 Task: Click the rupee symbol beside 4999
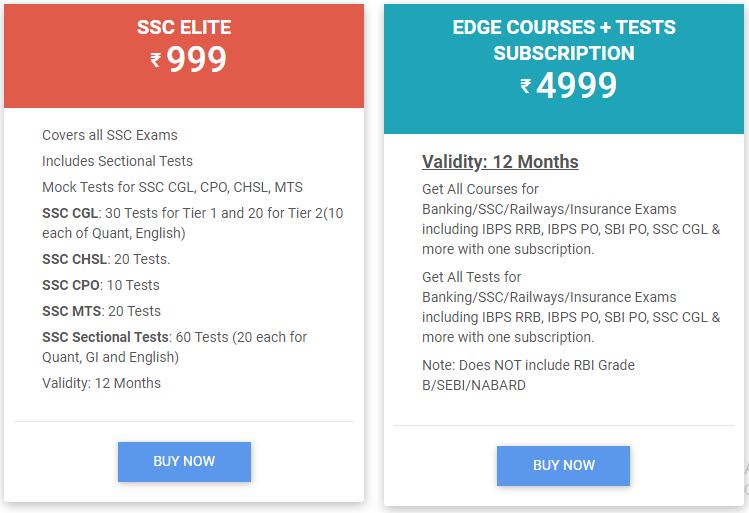(526, 86)
